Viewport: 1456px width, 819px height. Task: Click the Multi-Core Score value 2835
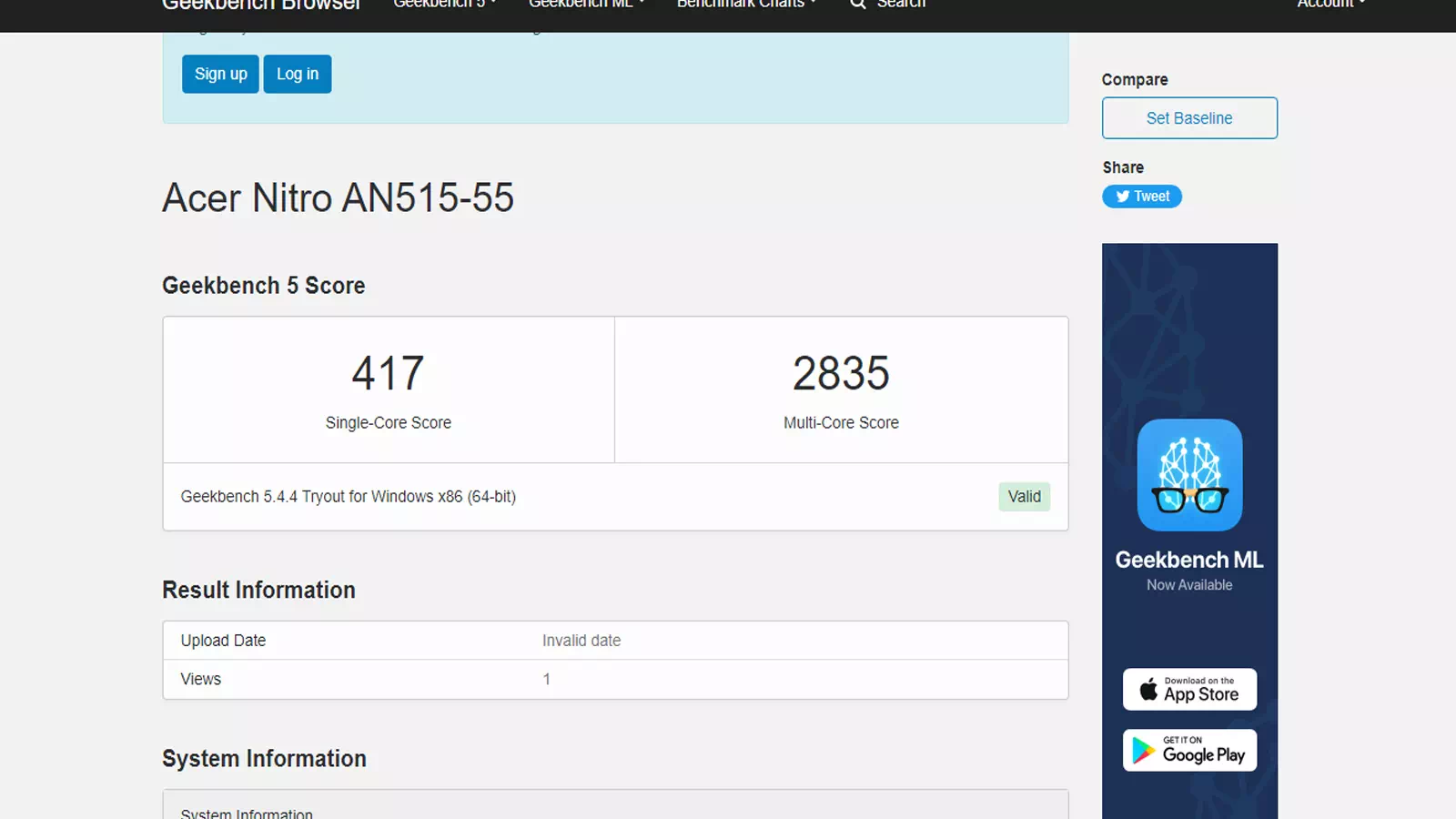841,372
